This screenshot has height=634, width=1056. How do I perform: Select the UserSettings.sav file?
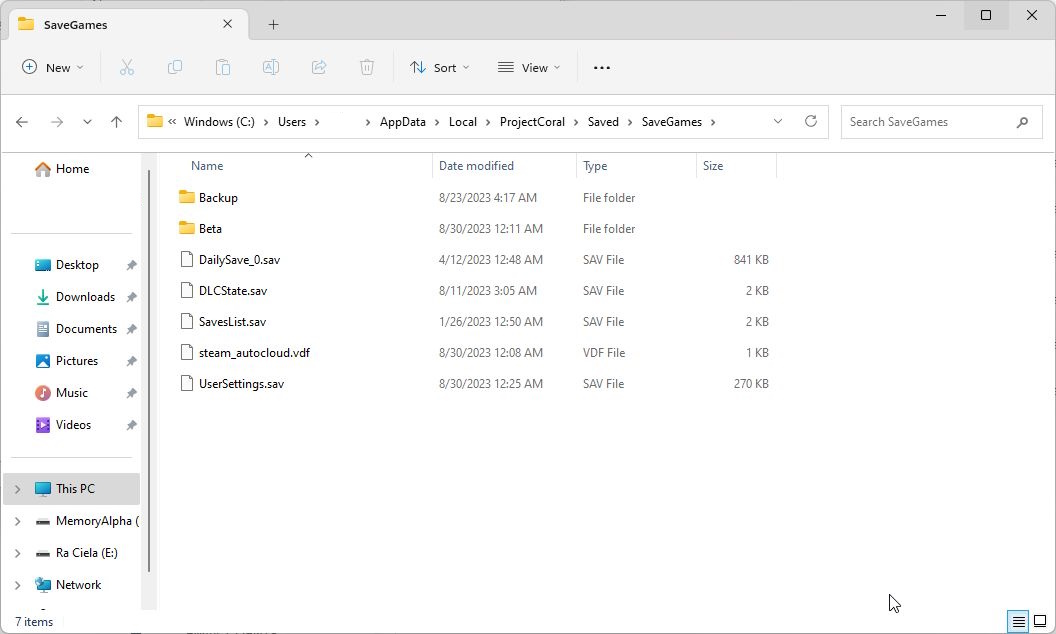[241, 384]
